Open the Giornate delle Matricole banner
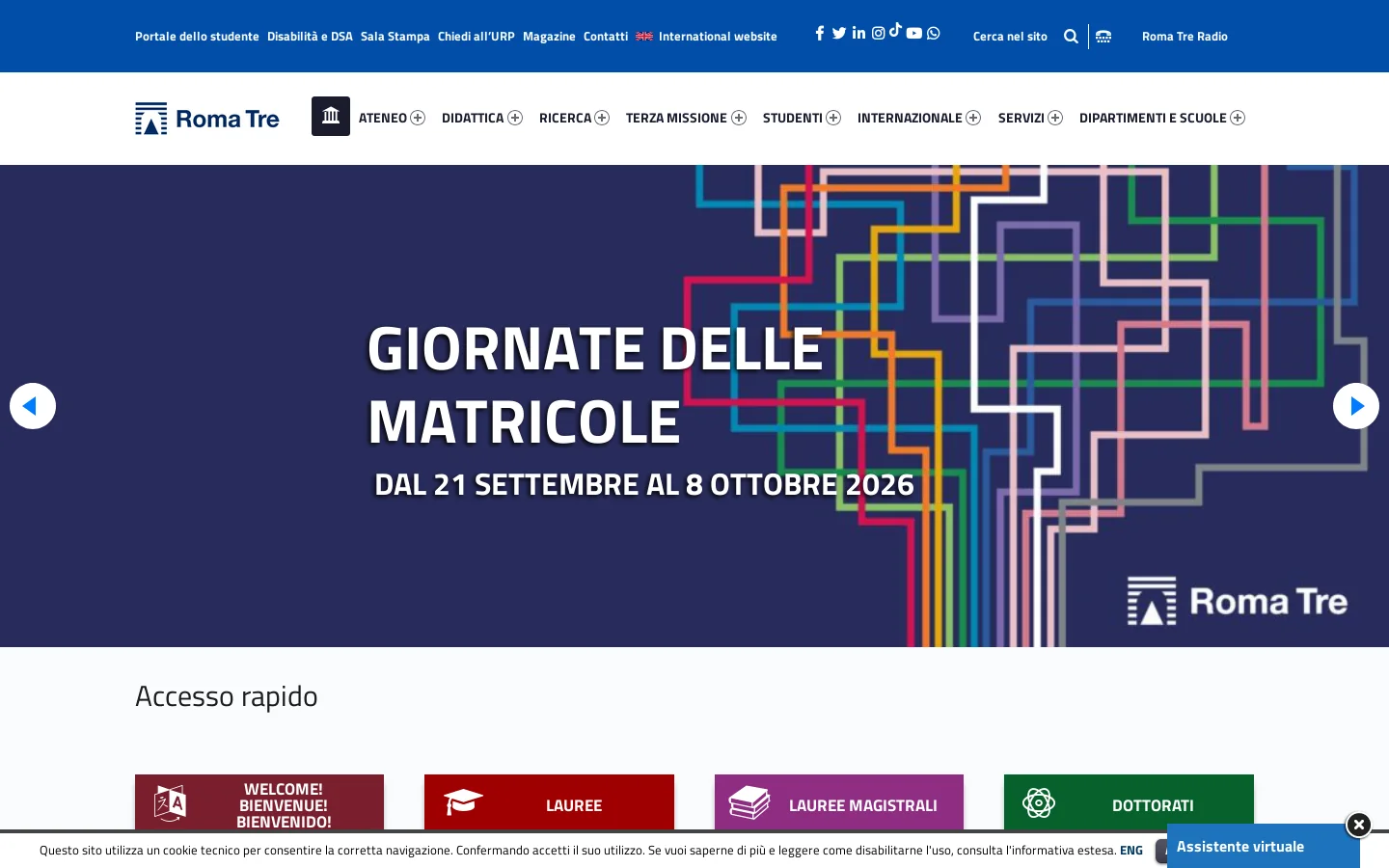 694,406
